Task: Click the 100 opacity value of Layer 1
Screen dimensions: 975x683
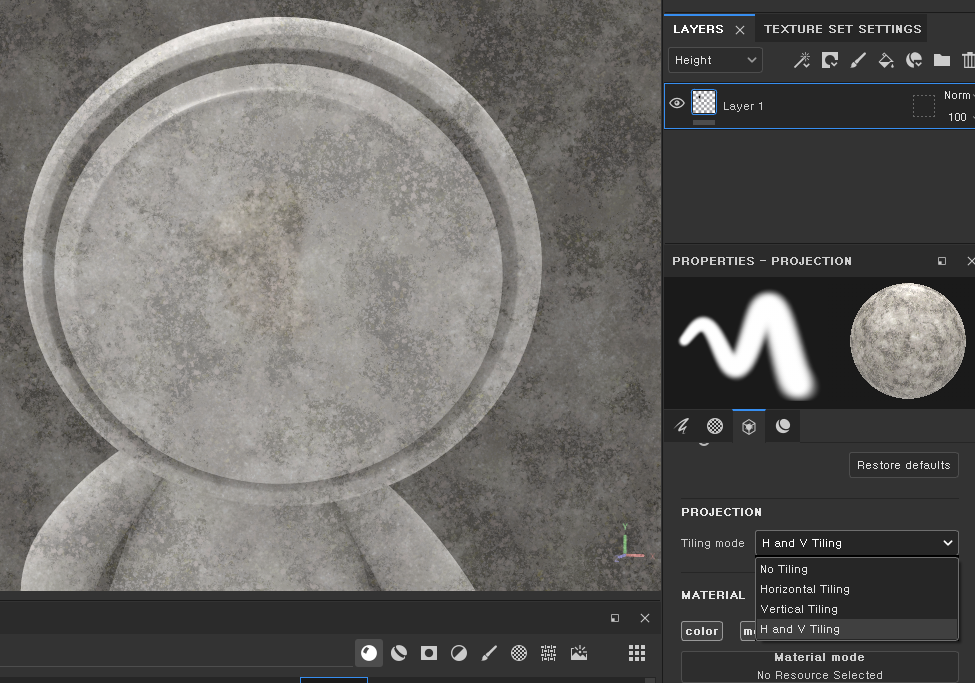Action: (x=958, y=117)
